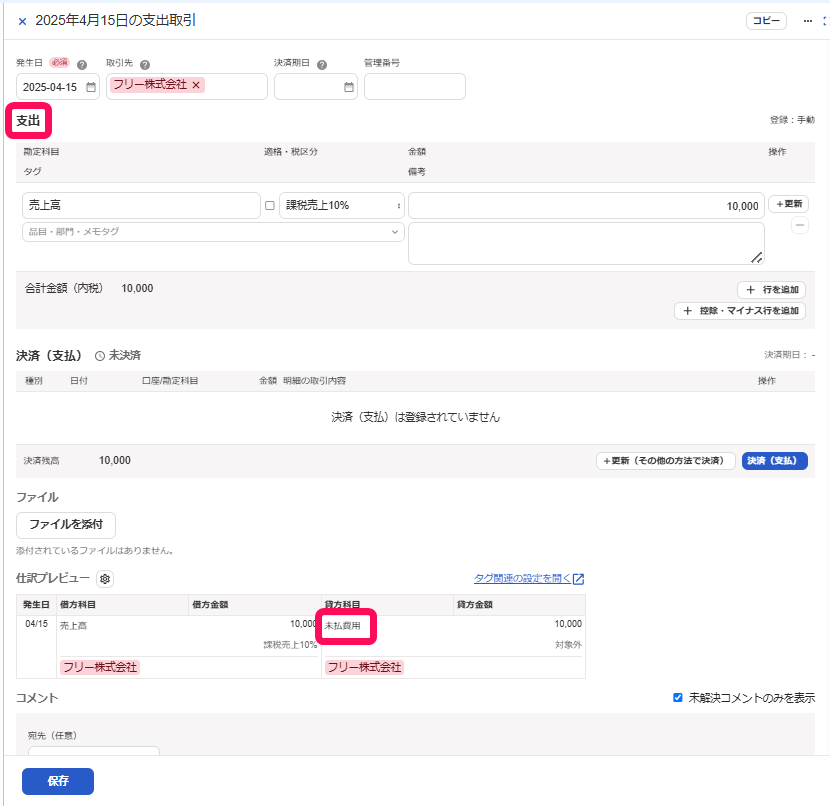This screenshot has height=806, width=830.
Task: Click the +更新 button in the detail row
Action: coord(788,204)
